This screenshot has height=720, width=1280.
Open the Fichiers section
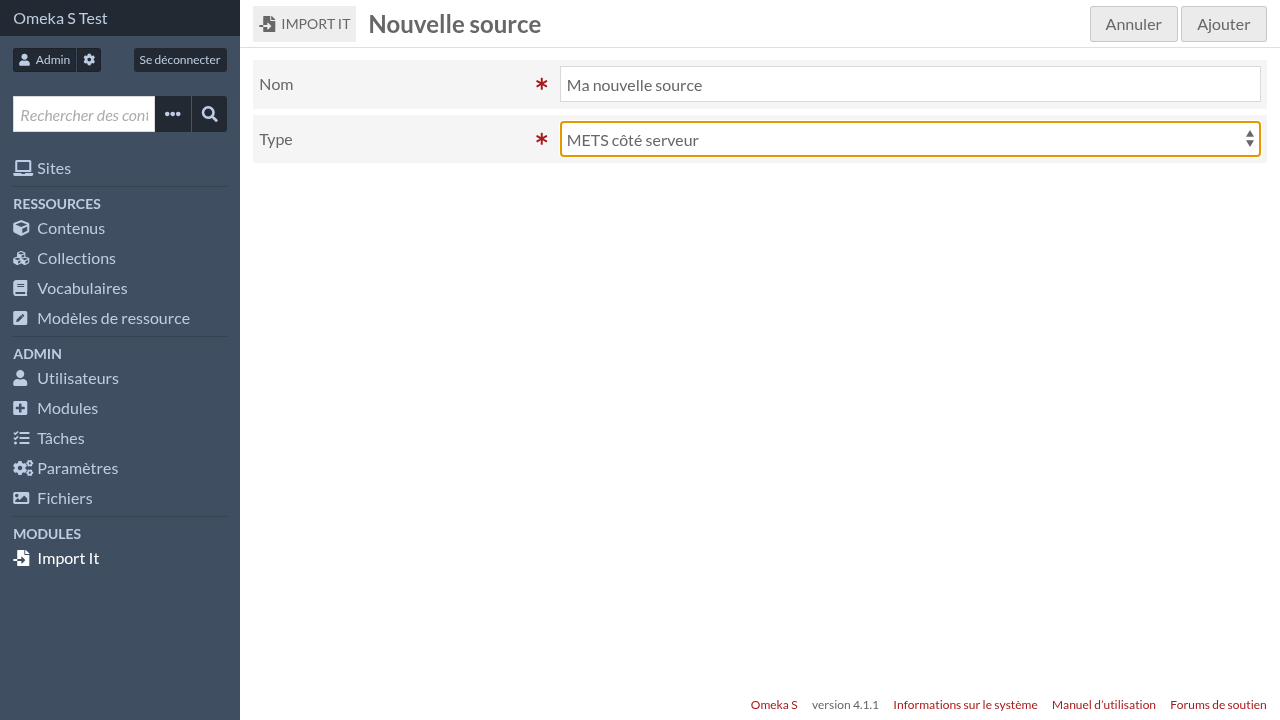(x=65, y=498)
